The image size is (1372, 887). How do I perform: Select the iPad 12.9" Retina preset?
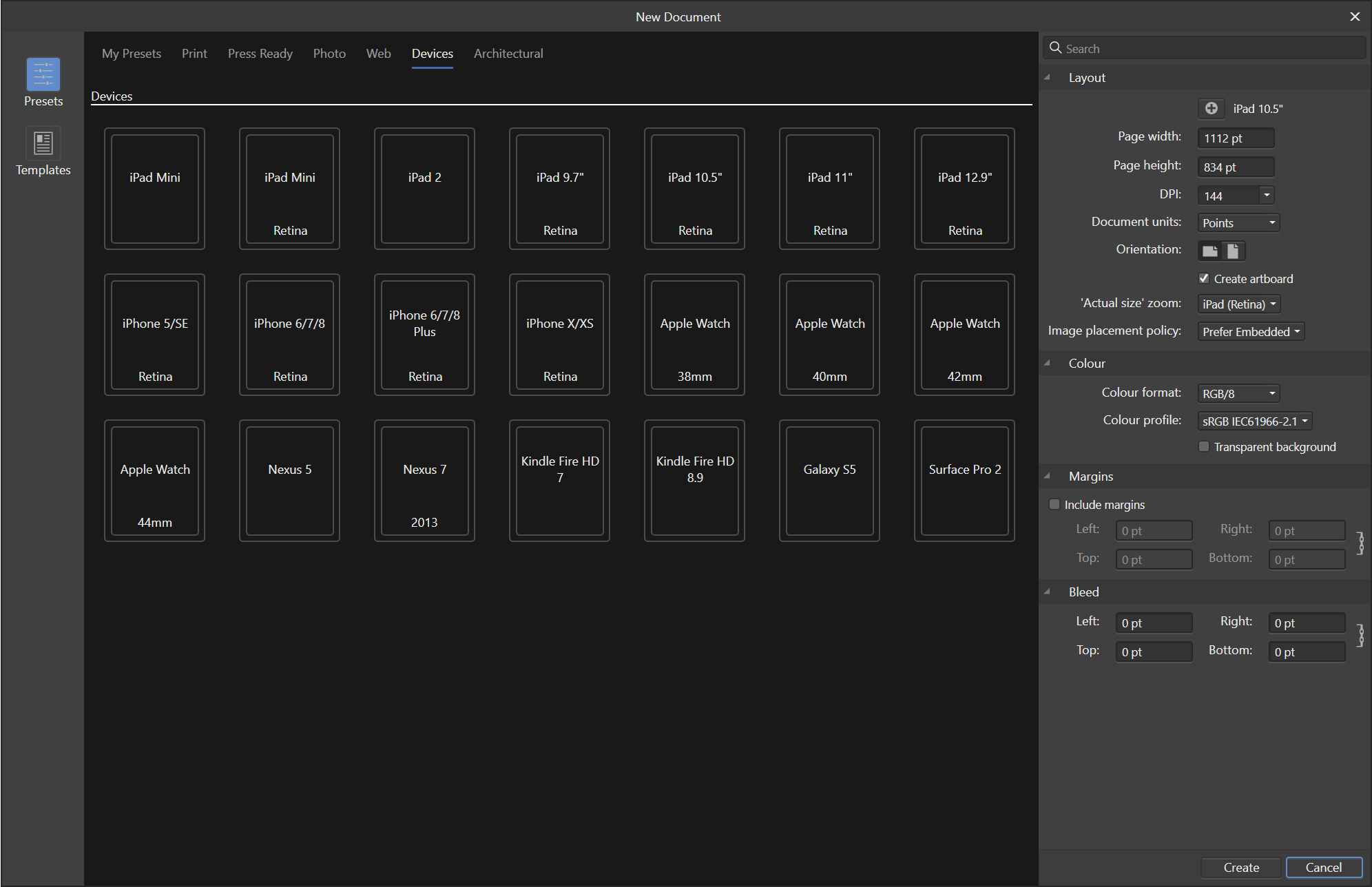pos(965,189)
